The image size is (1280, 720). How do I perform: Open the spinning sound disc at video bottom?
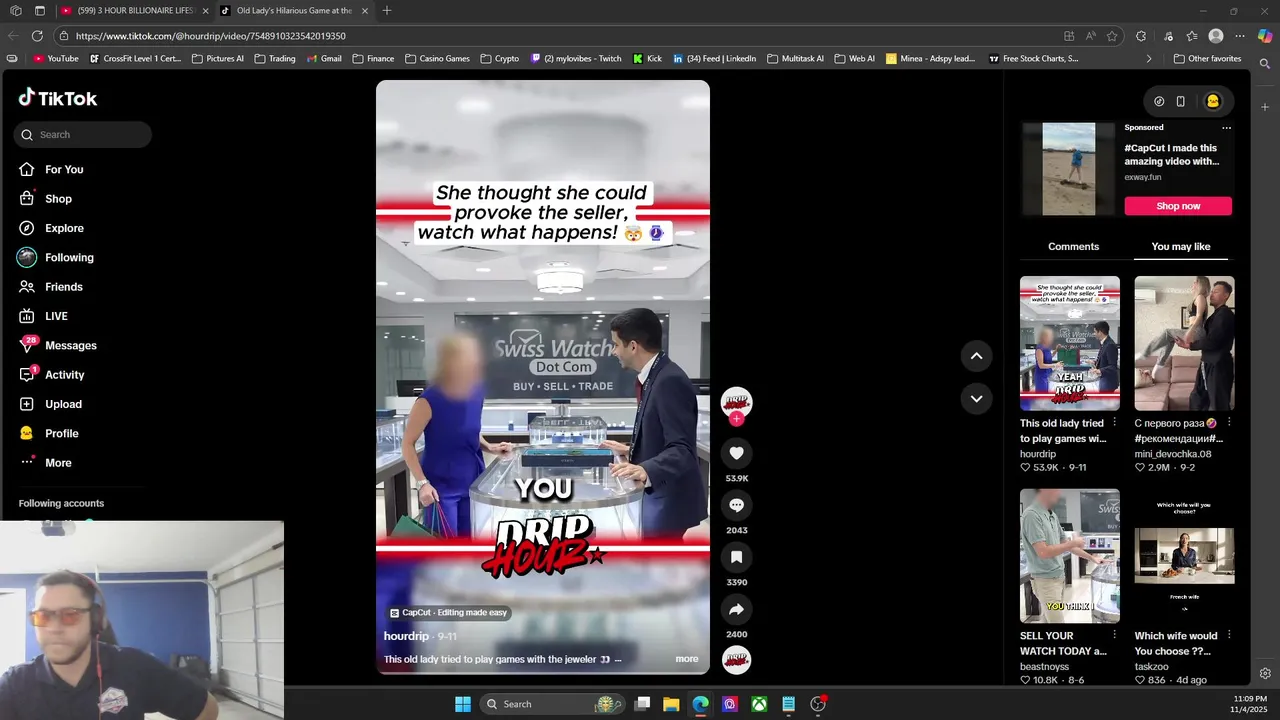(736, 660)
